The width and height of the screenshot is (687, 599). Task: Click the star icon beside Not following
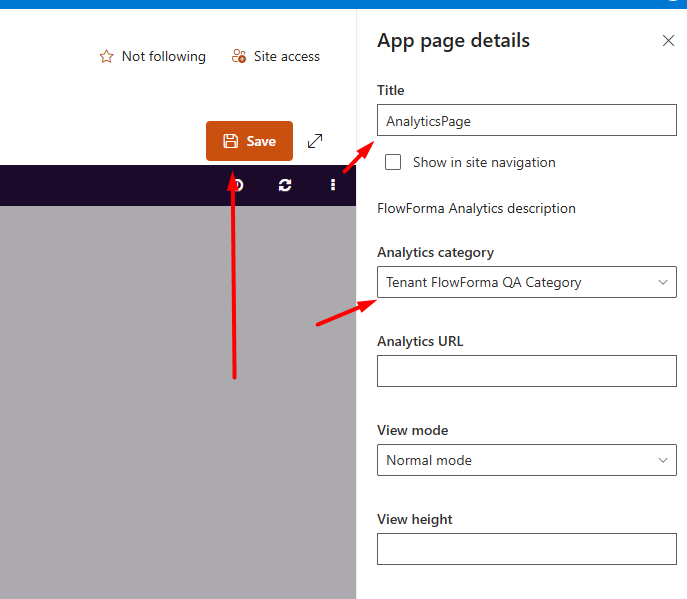pyautogui.click(x=106, y=57)
